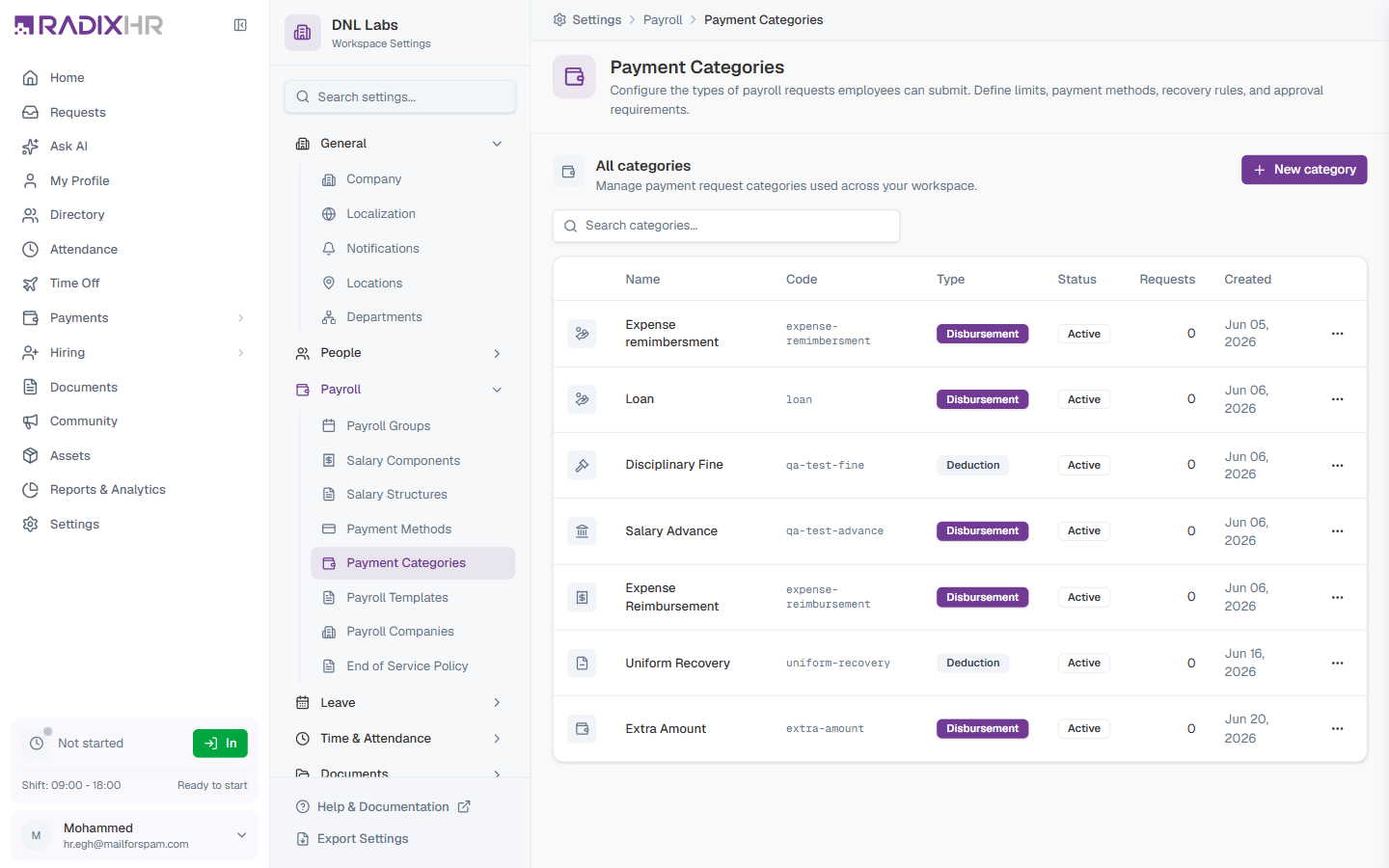The image size is (1389, 868).
Task: Open Help & Documentation link
Action: click(x=383, y=807)
